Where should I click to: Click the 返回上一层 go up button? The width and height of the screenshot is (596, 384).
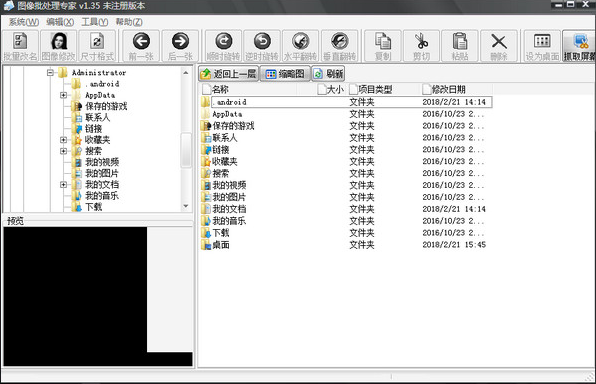click(228, 74)
